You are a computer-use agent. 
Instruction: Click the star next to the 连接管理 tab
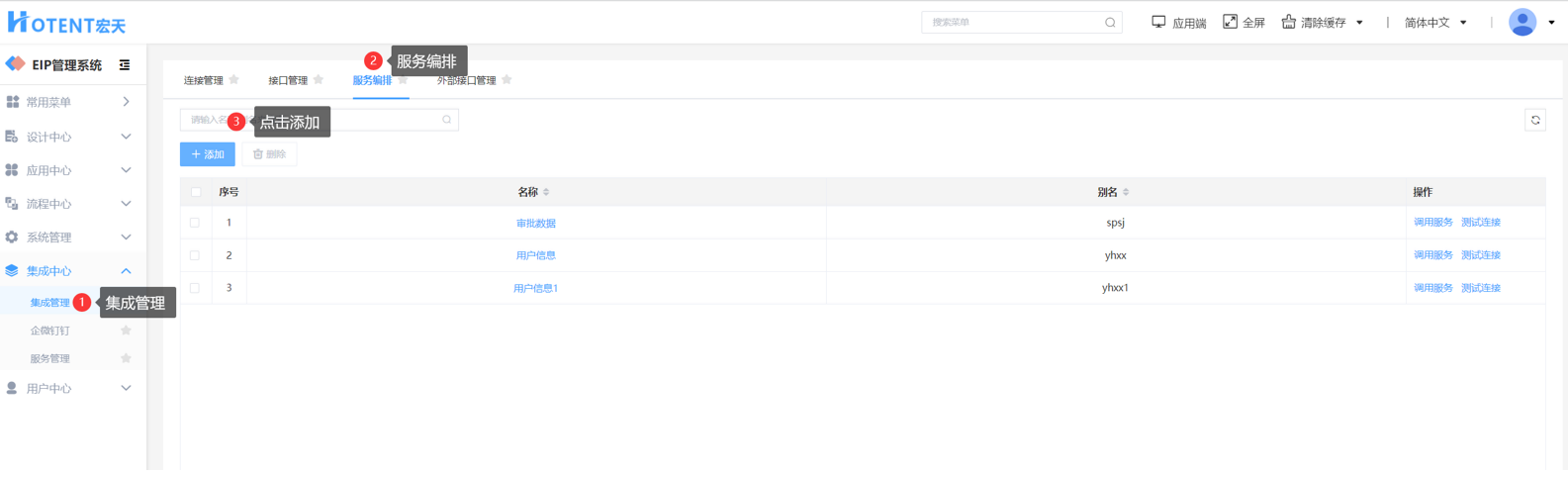(x=234, y=80)
